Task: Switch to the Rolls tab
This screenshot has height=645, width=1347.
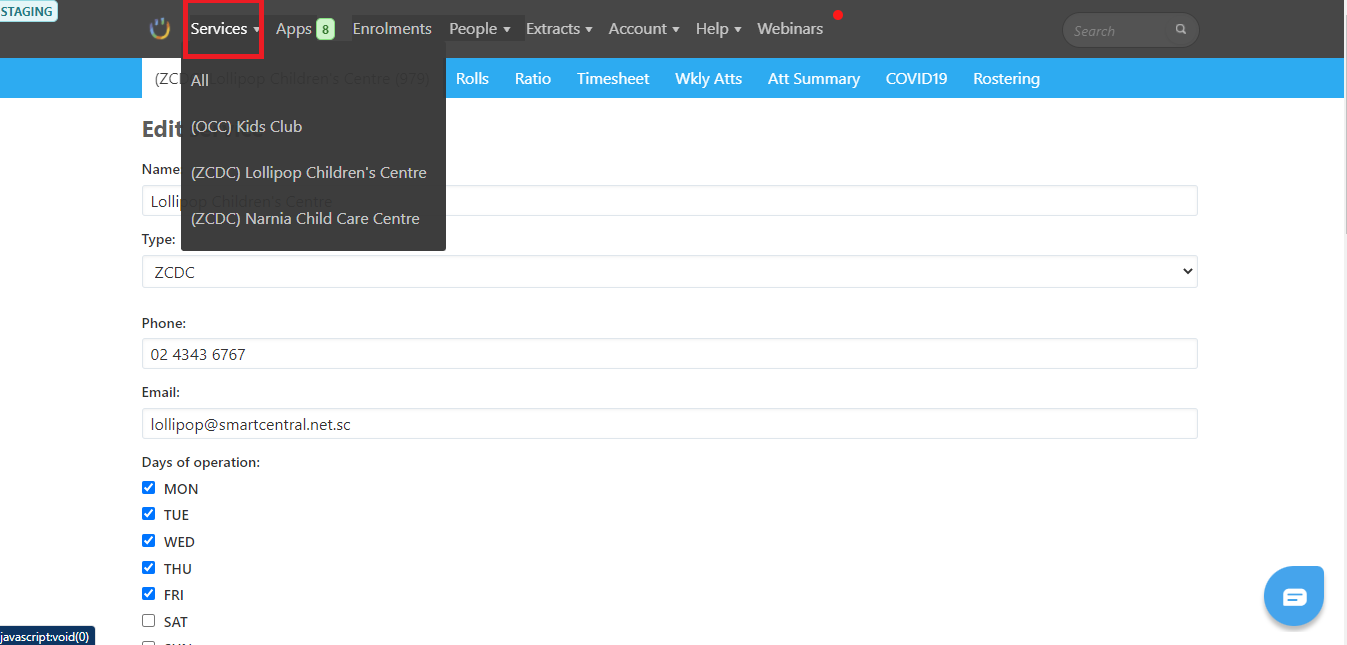Action: (472, 78)
